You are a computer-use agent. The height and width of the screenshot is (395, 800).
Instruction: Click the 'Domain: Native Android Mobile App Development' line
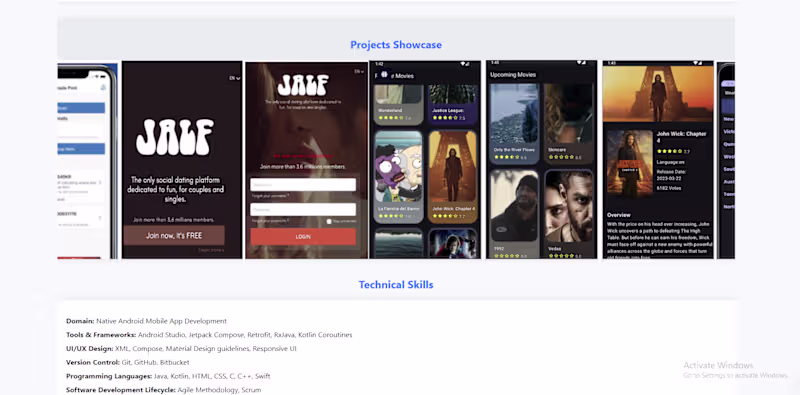click(146, 321)
